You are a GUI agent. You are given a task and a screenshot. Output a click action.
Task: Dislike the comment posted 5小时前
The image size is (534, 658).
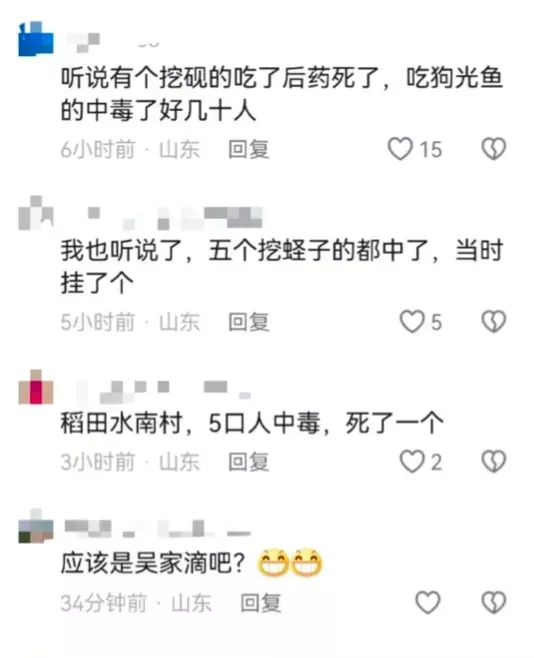pos(494,322)
